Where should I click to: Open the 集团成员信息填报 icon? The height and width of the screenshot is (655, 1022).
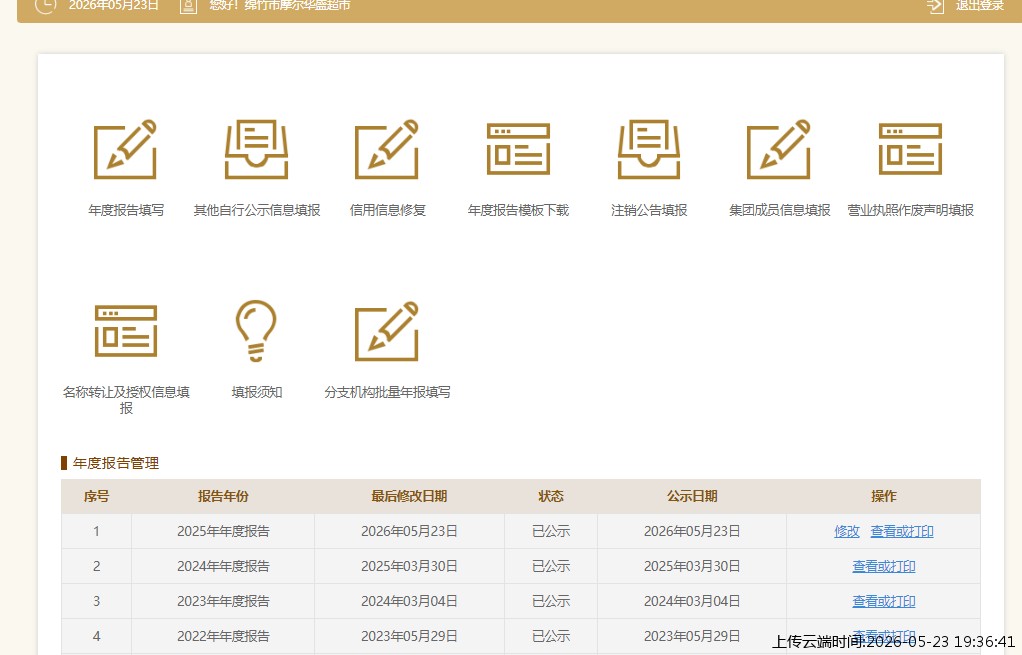779,149
